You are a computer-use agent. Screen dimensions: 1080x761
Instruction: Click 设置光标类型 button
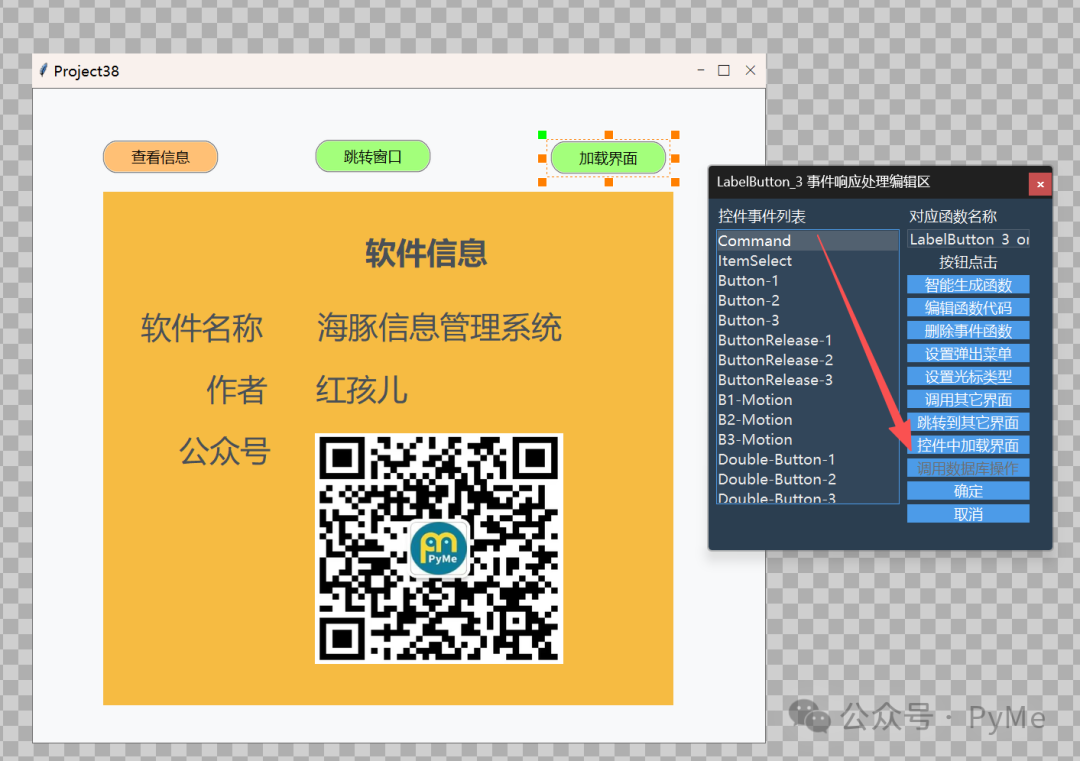pos(968,376)
